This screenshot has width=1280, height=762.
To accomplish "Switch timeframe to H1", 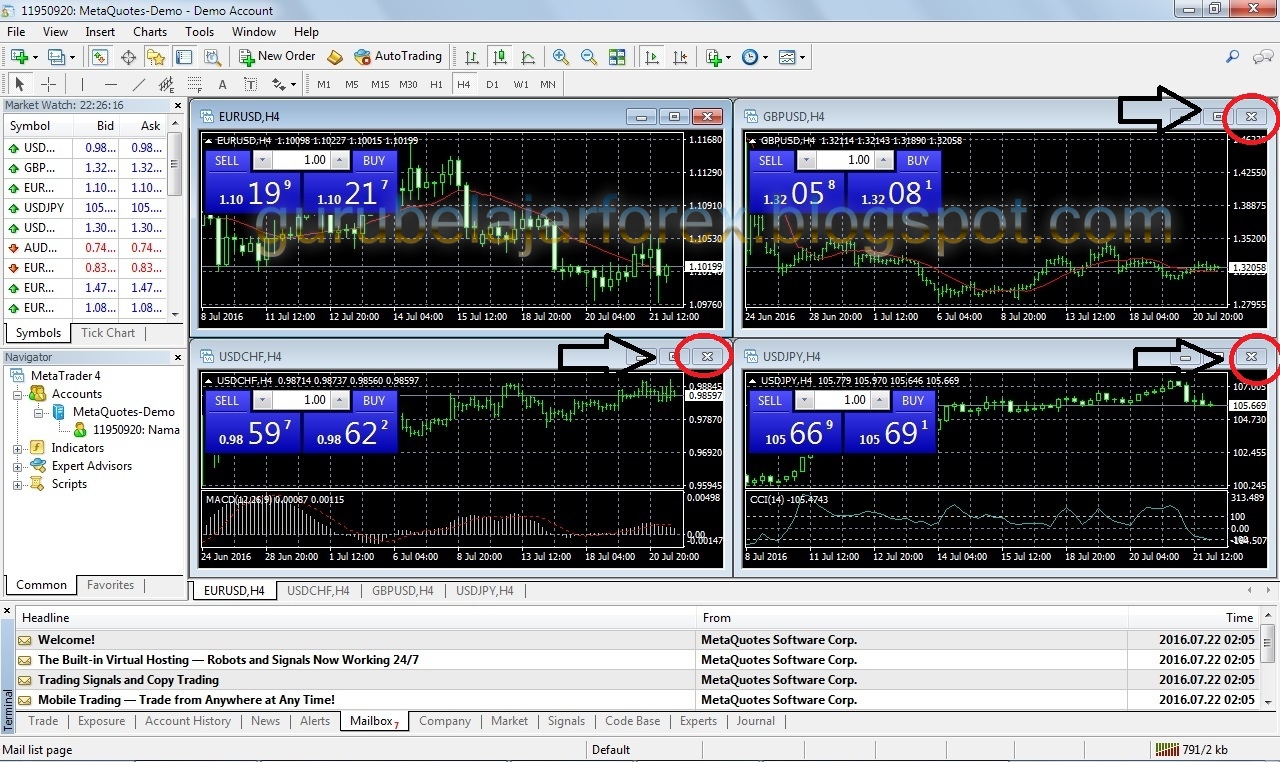I will 436,85.
